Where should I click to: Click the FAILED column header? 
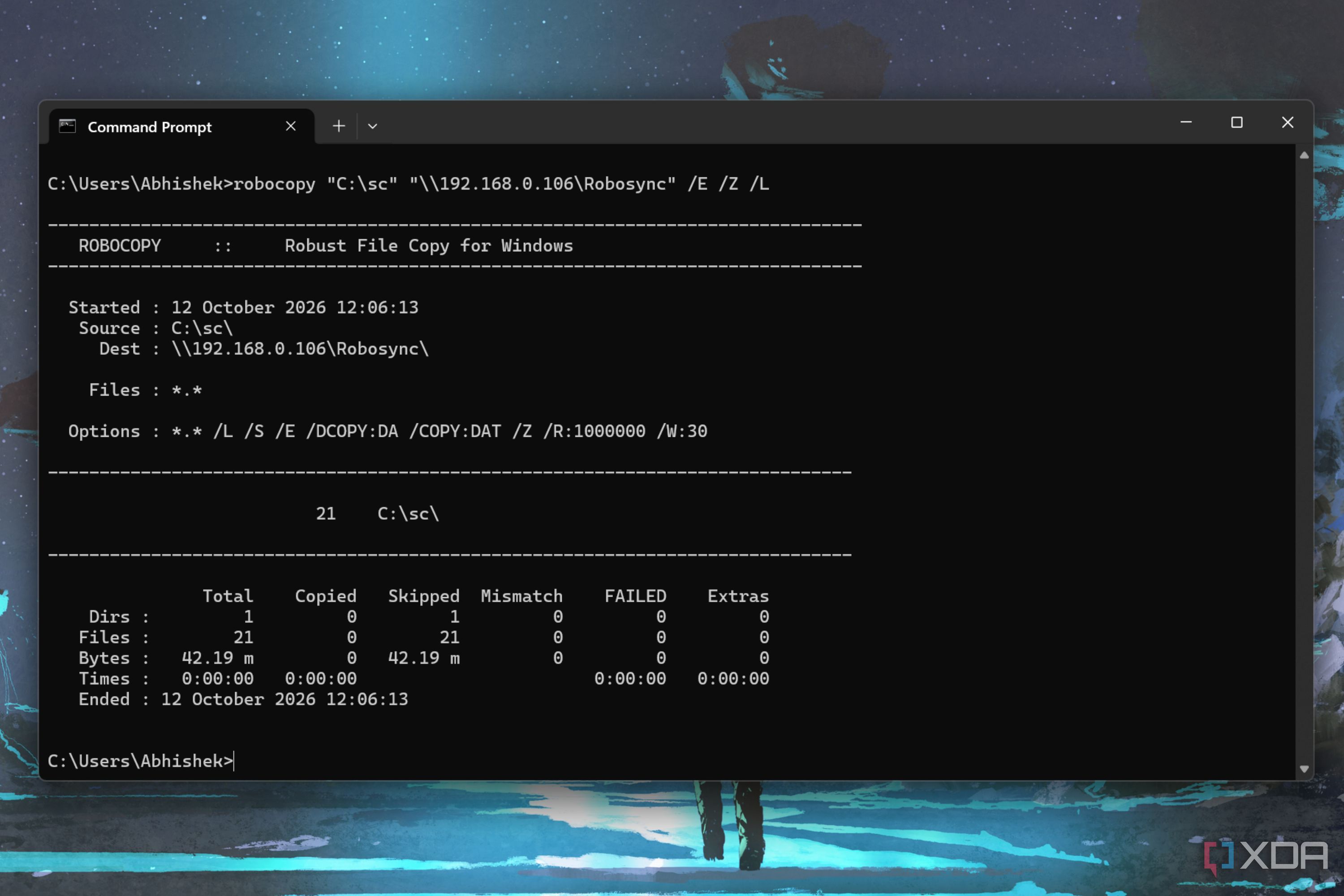[x=635, y=596]
